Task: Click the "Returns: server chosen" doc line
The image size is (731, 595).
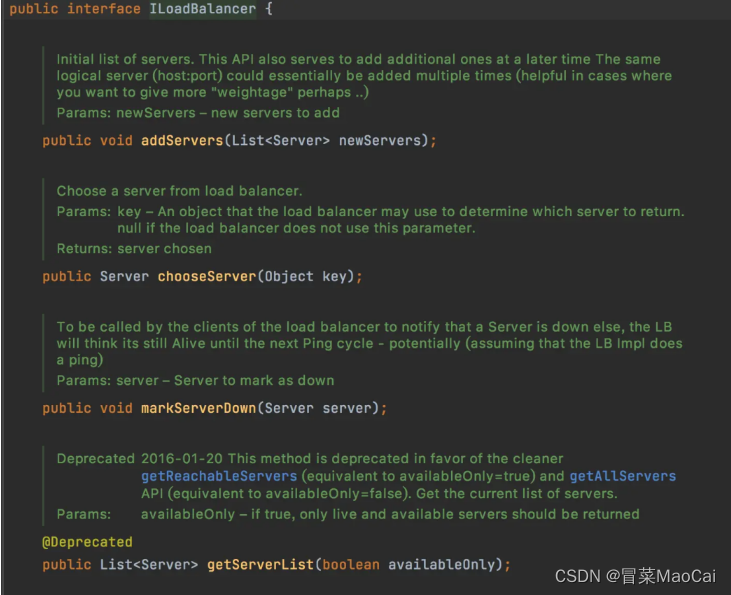Action: tap(134, 248)
